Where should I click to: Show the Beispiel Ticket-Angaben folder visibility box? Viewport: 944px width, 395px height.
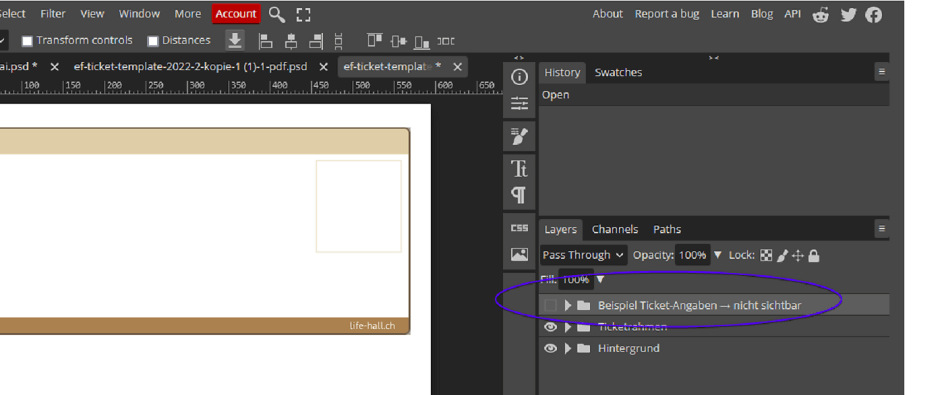(x=550, y=305)
